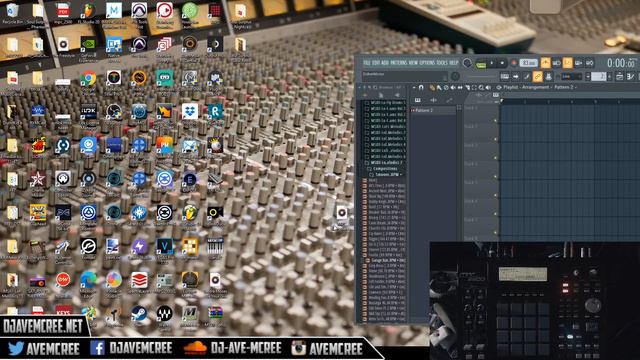Viewport: 640px width, 360px height.
Task: Open the ADD menu in FL Studio
Action: point(384,63)
